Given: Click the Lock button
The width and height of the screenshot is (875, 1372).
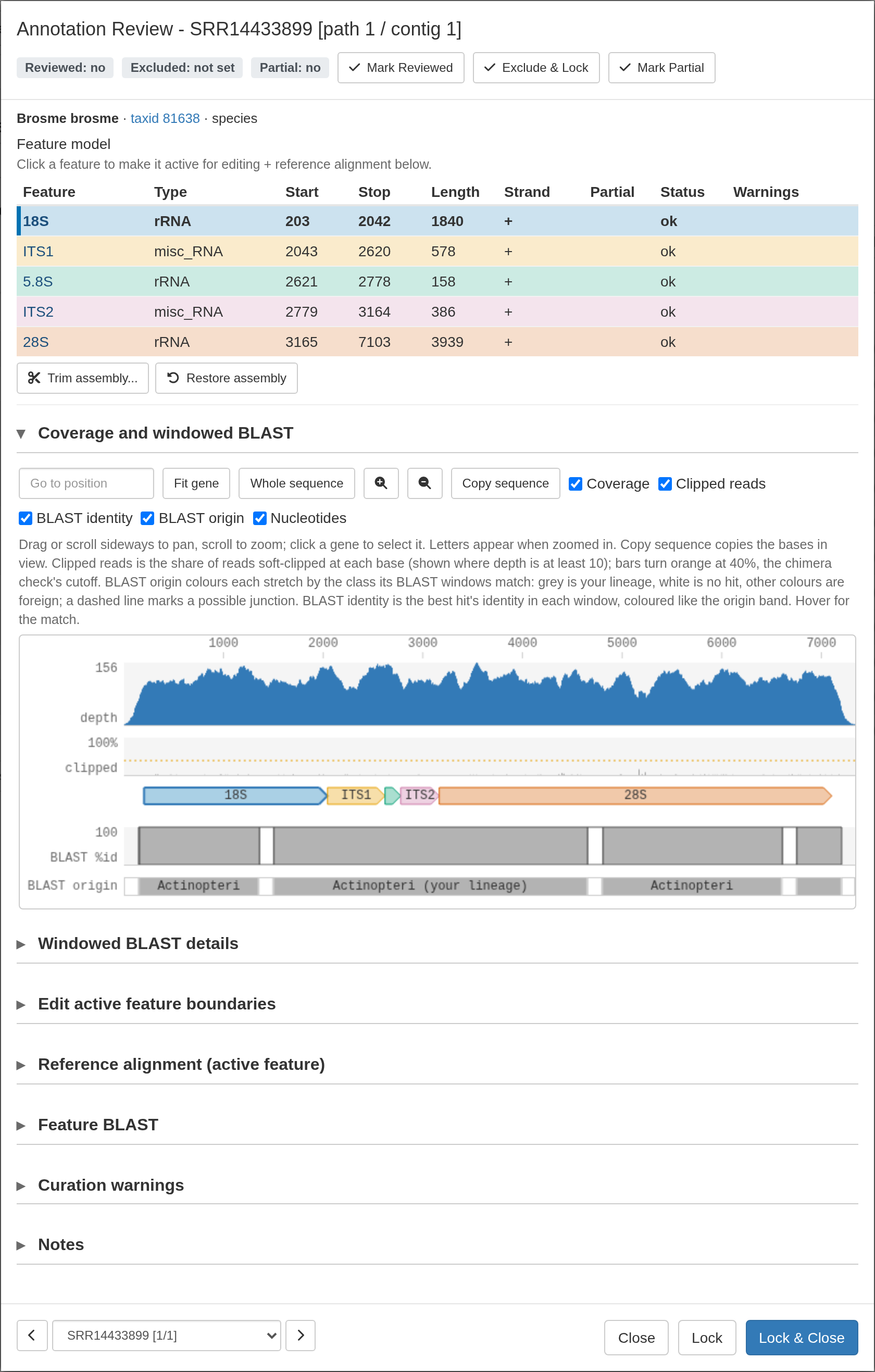Looking at the screenshot, I should 707,1337.
